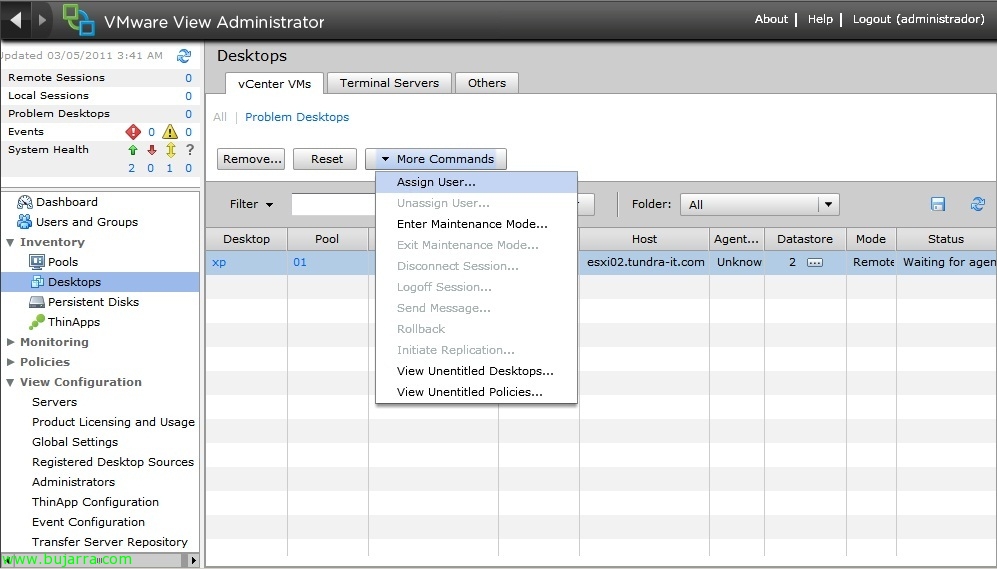Collapse the Inventory tree section
The height and width of the screenshot is (569, 997).
click(10, 242)
